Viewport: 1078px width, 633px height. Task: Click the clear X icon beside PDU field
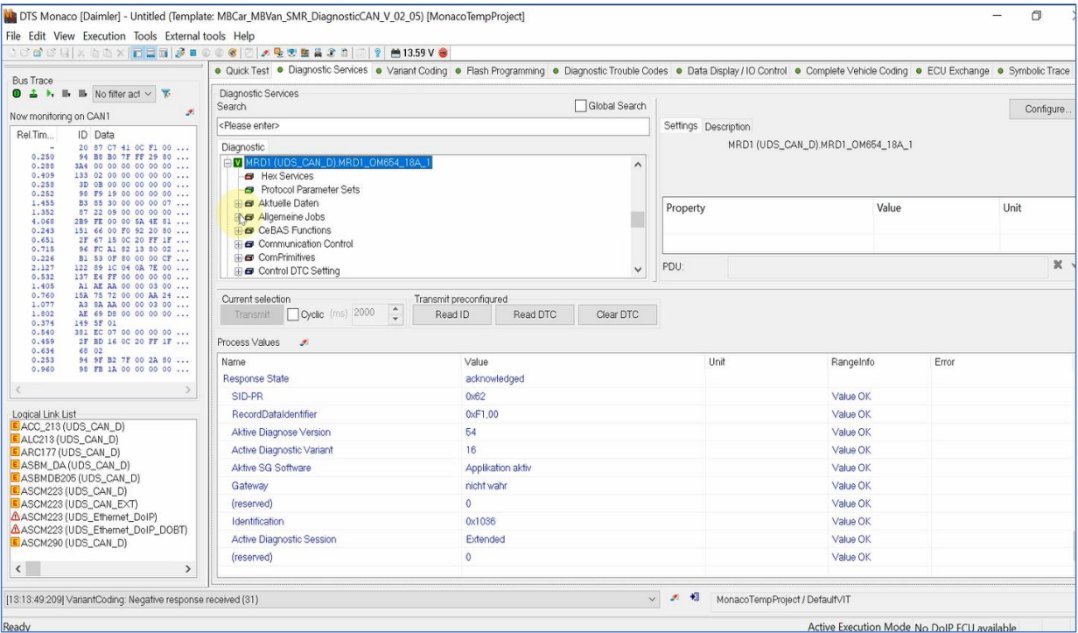[1057, 266]
